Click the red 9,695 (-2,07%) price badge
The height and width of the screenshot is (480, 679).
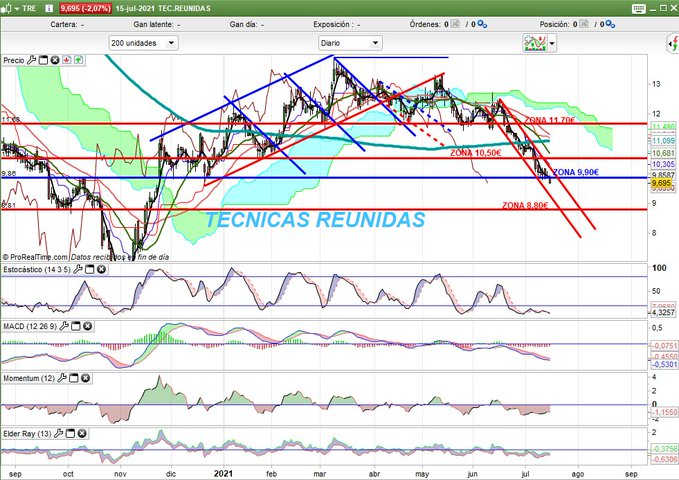(85, 8)
